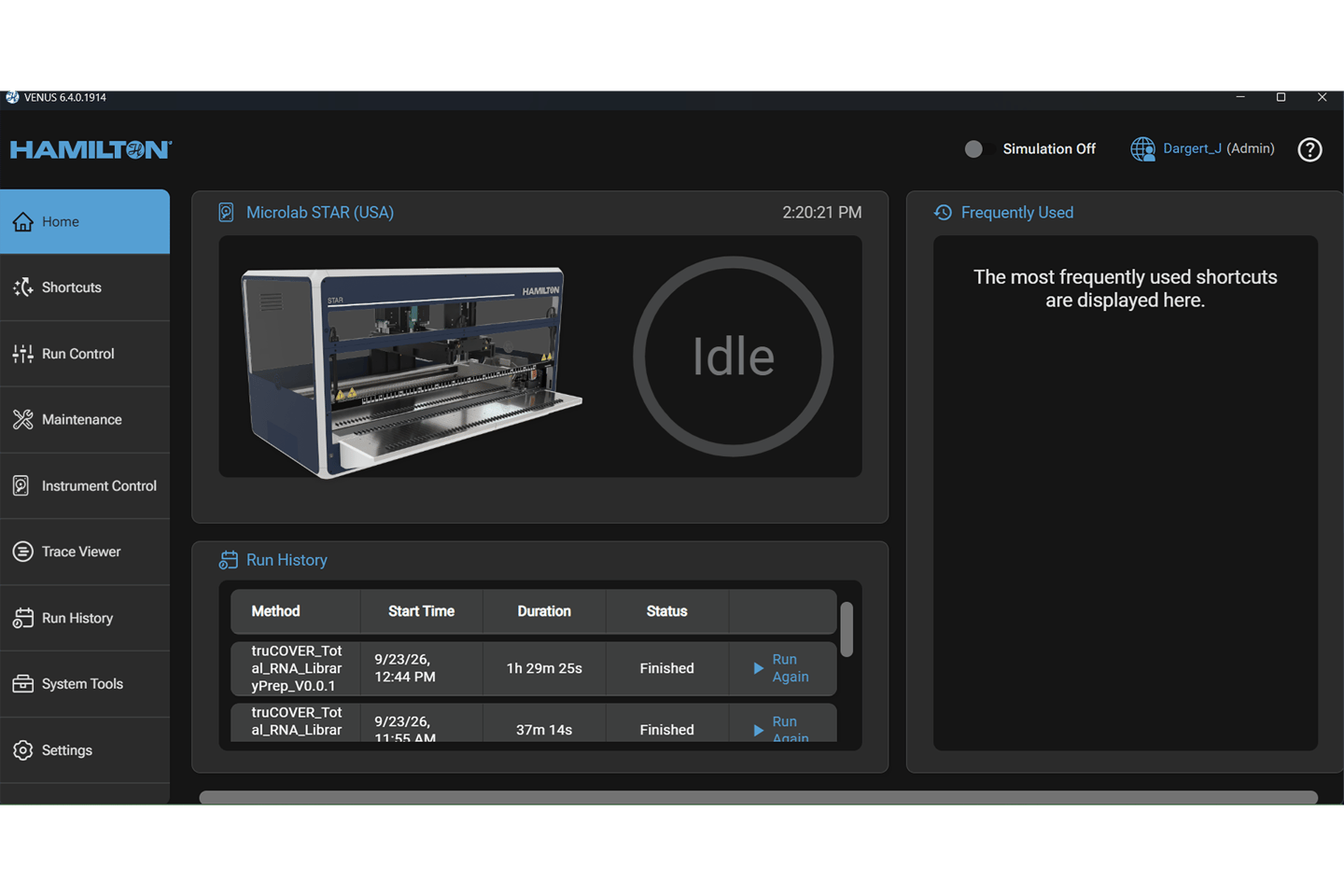The width and height of the screenshot is (1344, 896).
Task: Click start time 9/23/26, 12:44 PM
Action: [x=405, y=668]
